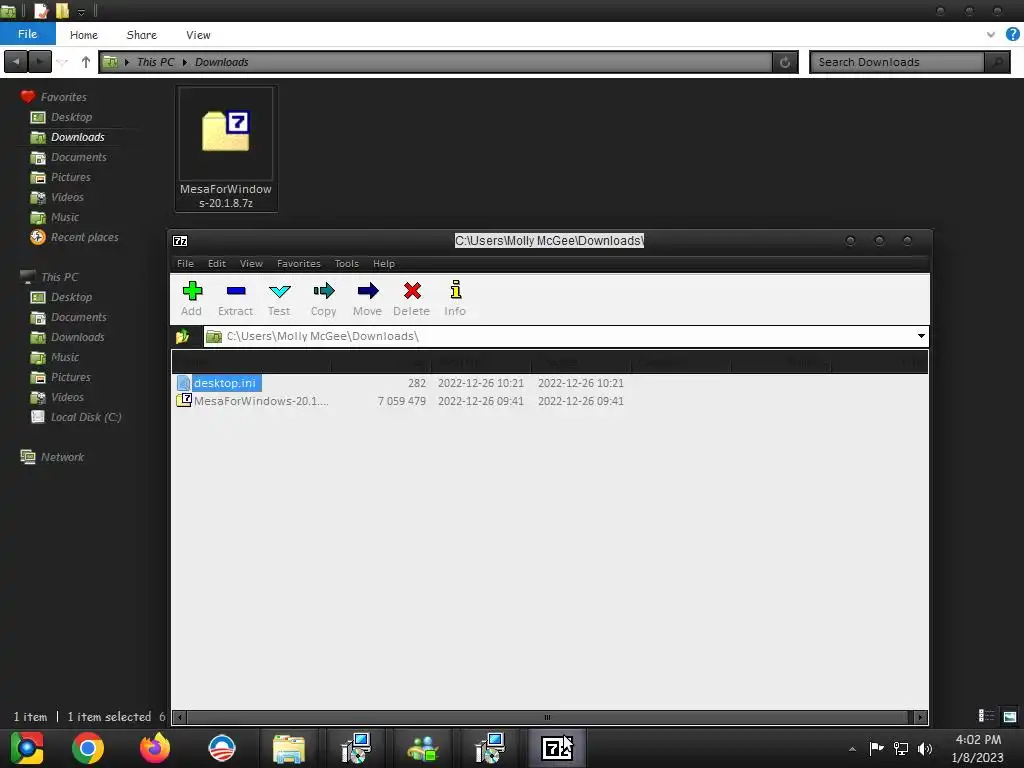This screenshot has width=1024, height=768.
Task: Refresh the Explorer Downloads folder
Action: pyautogui.click(x=785, y=62)
